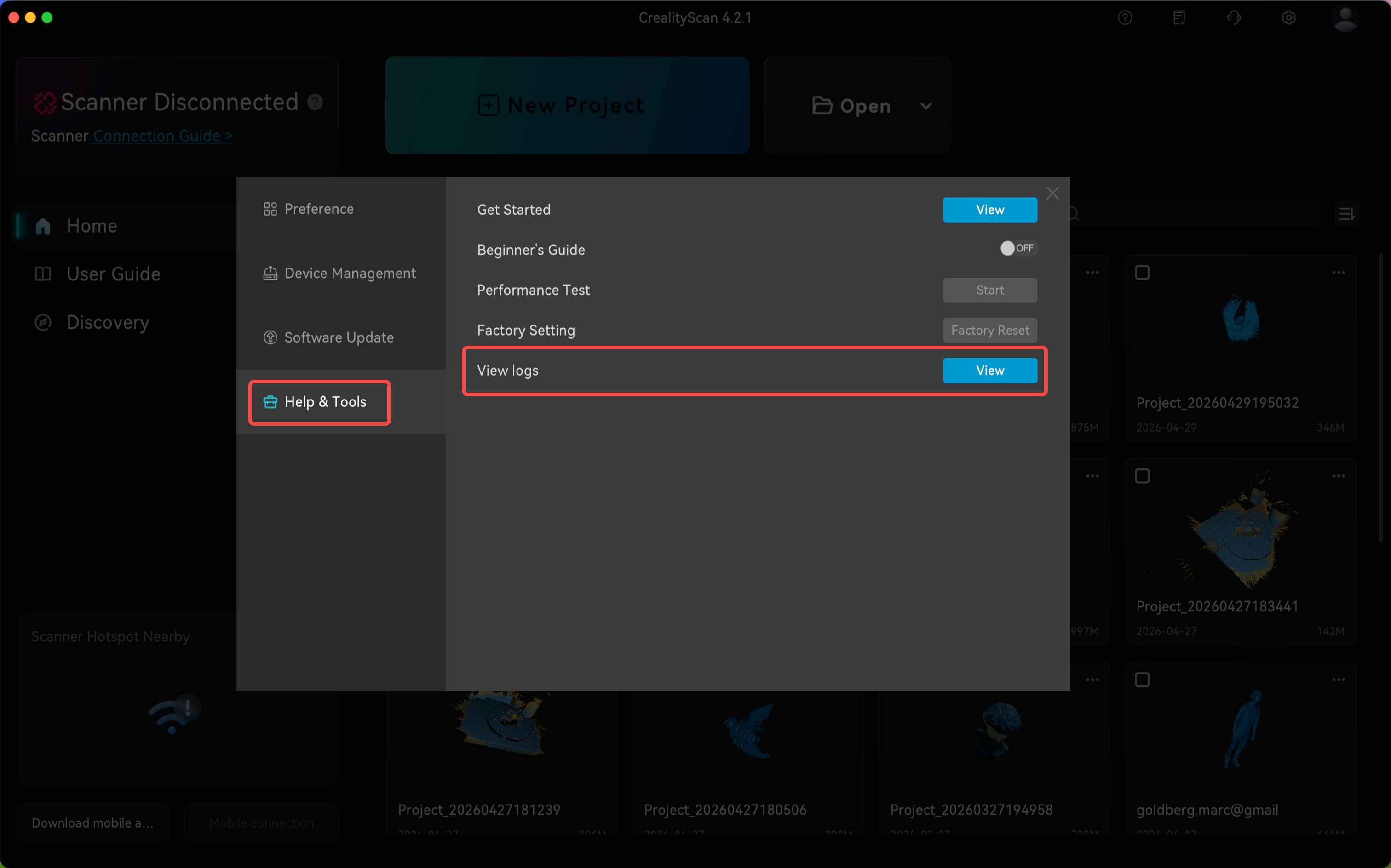Open the settings gear icon in title bar

[1289, 18]
